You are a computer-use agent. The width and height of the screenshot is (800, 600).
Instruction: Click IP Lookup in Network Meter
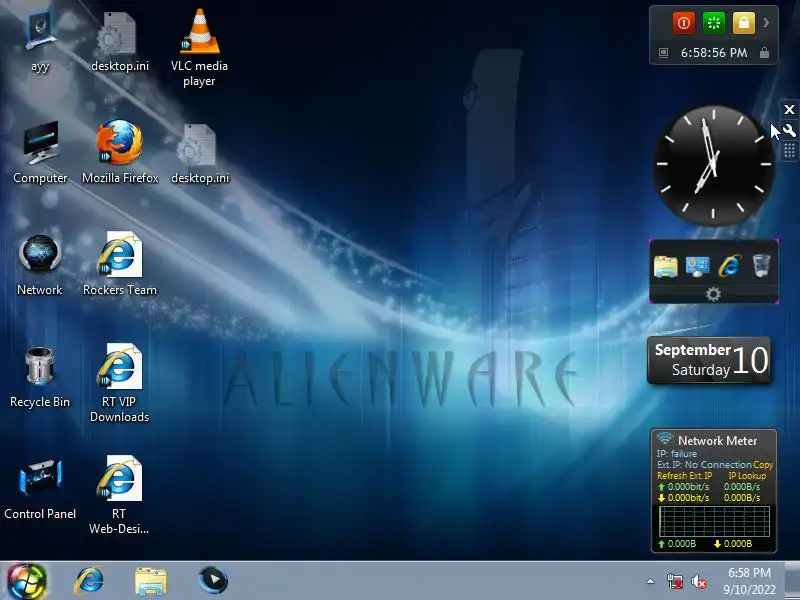click(747, 476)
